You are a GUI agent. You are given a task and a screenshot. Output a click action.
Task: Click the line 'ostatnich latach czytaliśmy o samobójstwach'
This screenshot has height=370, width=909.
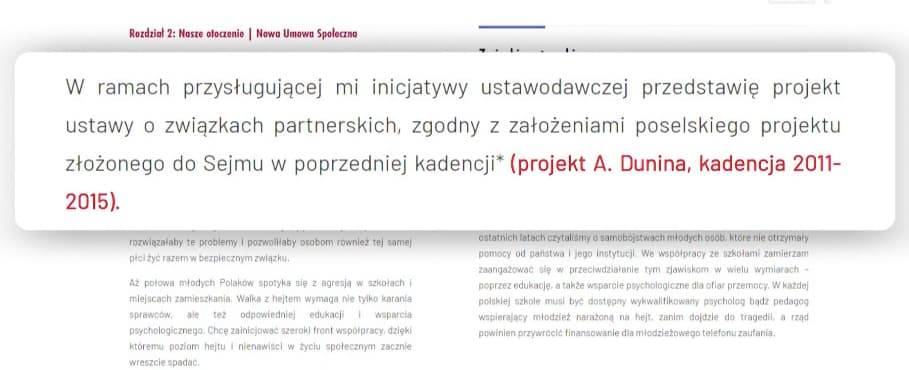click(x=643, y=238)
